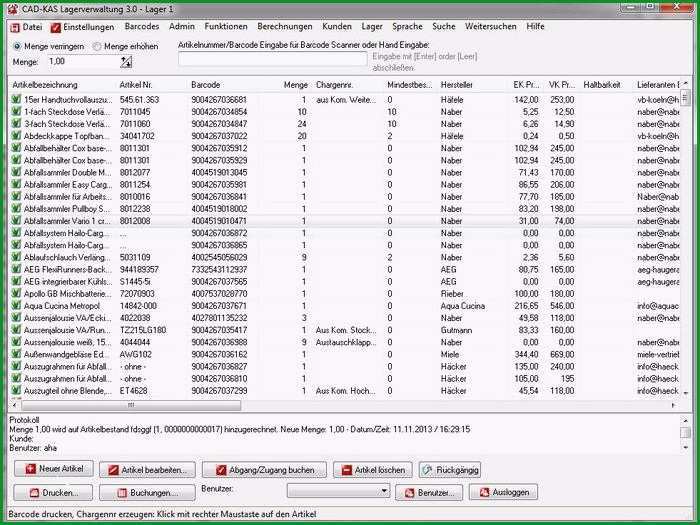Open the Benutzer dropdown list
Viewport: 700px width, 525px height.
[383, 491]
